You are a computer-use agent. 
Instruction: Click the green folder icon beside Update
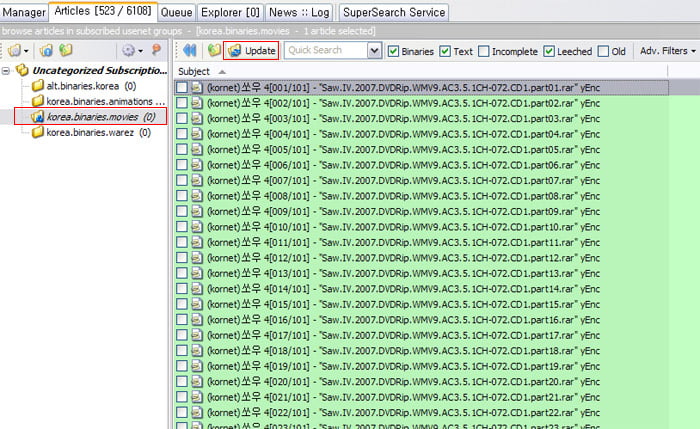pos(212,50)
